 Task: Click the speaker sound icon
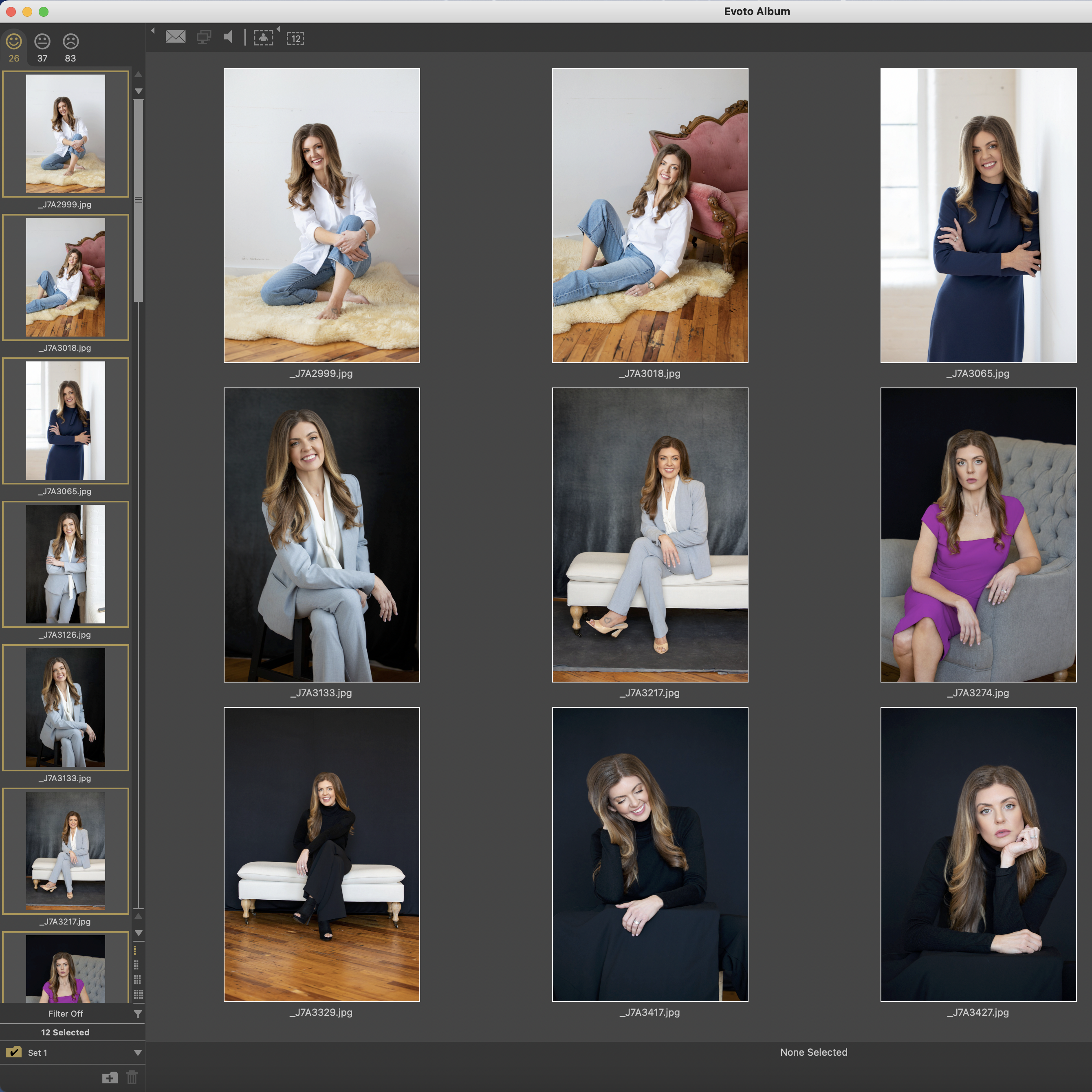click(228, 37)
